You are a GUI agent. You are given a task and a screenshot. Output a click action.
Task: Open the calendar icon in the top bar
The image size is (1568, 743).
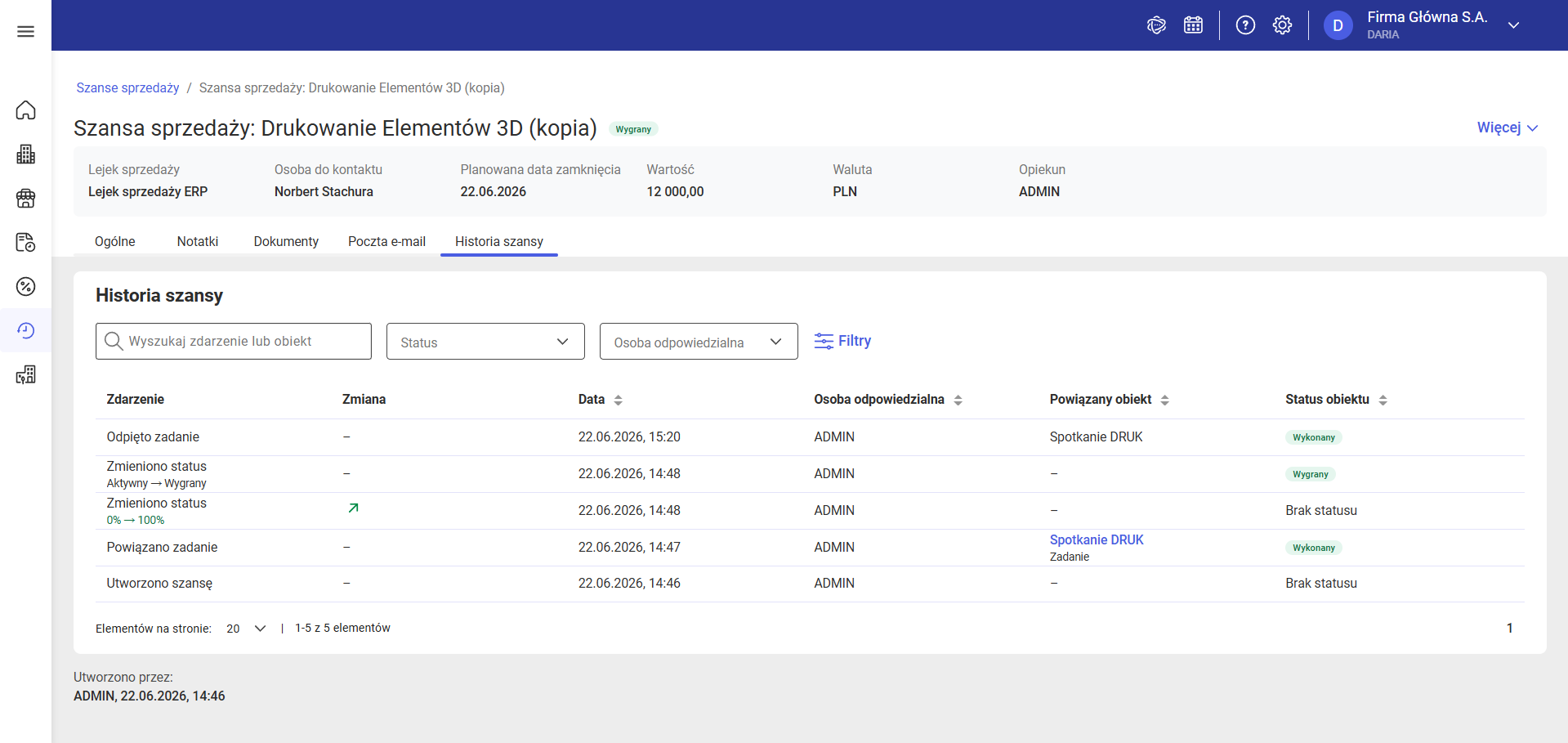pos(1193,25)
